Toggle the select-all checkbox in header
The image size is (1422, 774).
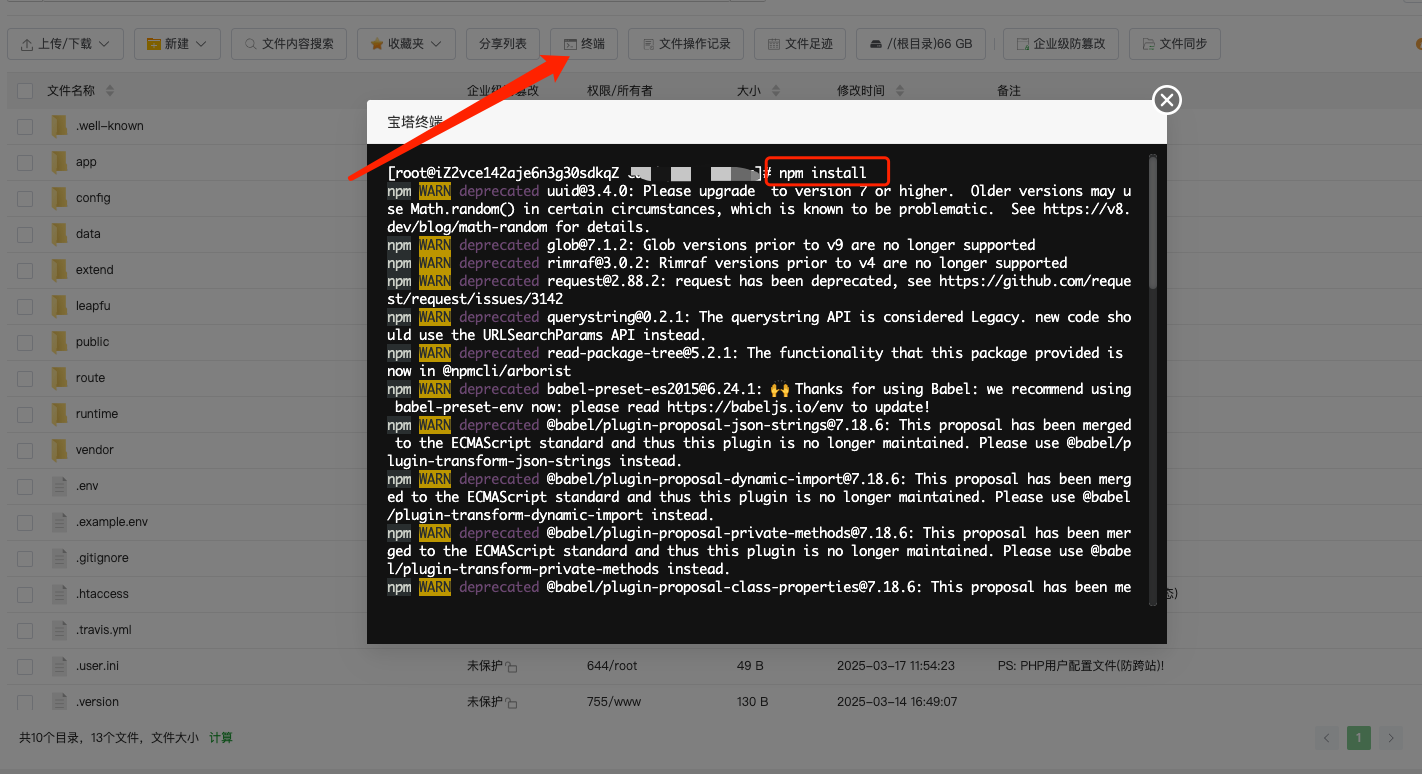tap(25, 91)
